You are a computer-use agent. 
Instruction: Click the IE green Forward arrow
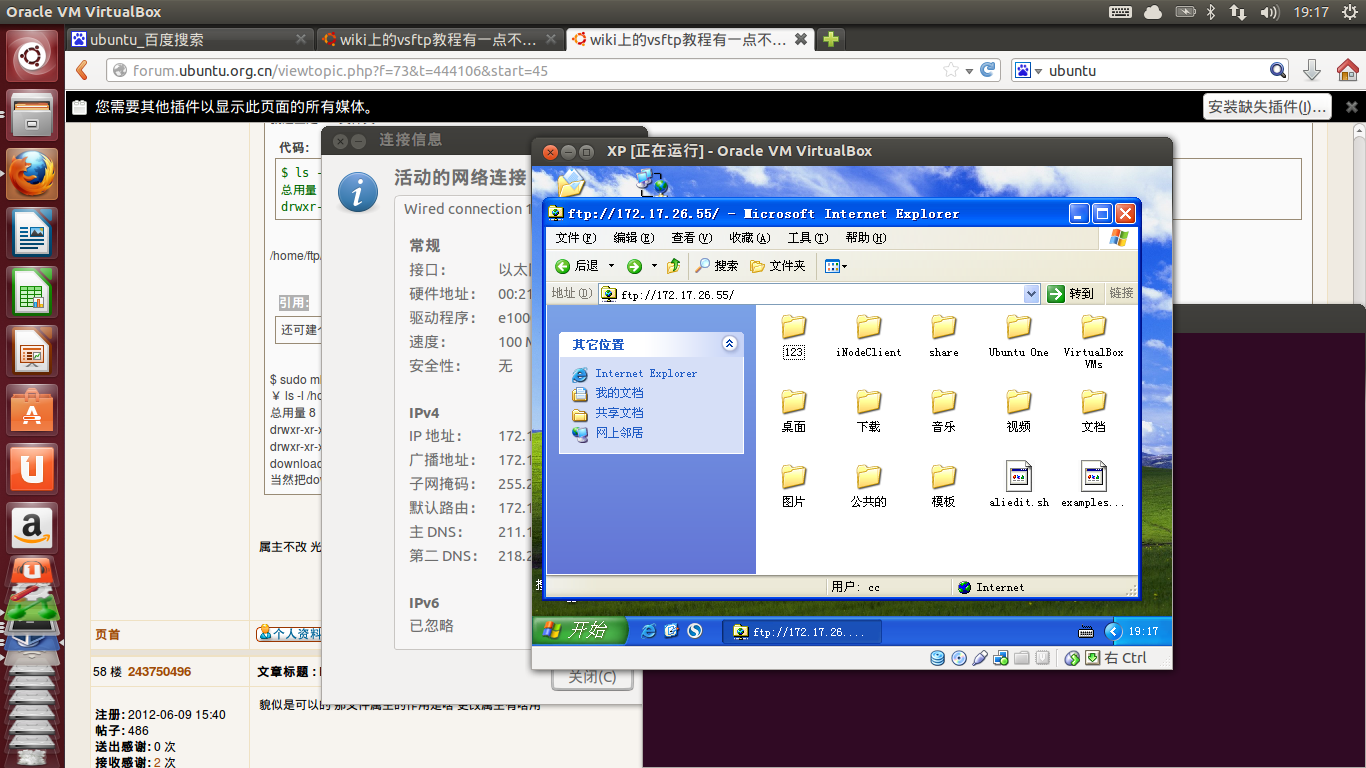(634, 266)
